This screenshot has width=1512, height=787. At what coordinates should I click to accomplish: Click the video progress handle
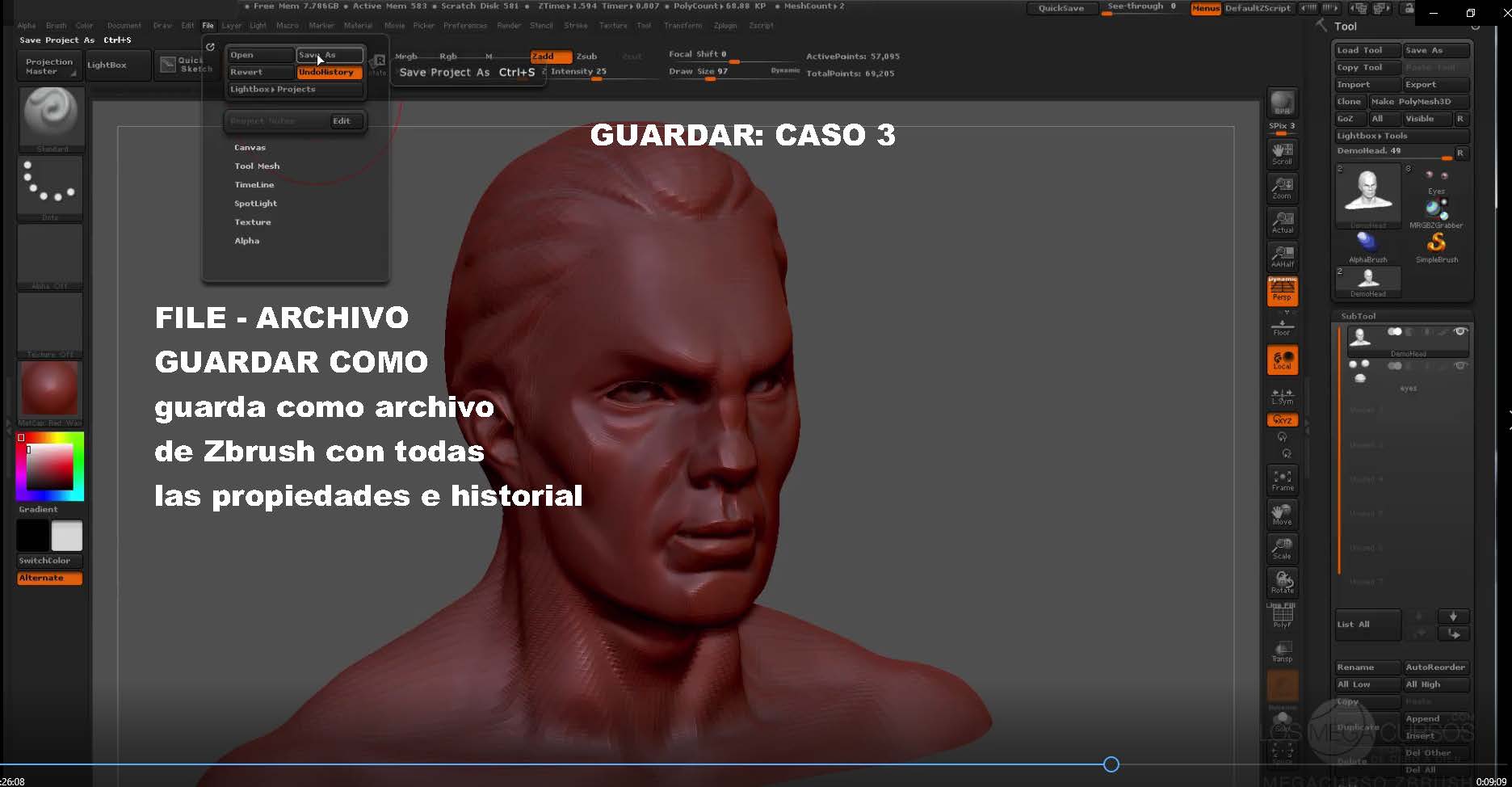1111,764
